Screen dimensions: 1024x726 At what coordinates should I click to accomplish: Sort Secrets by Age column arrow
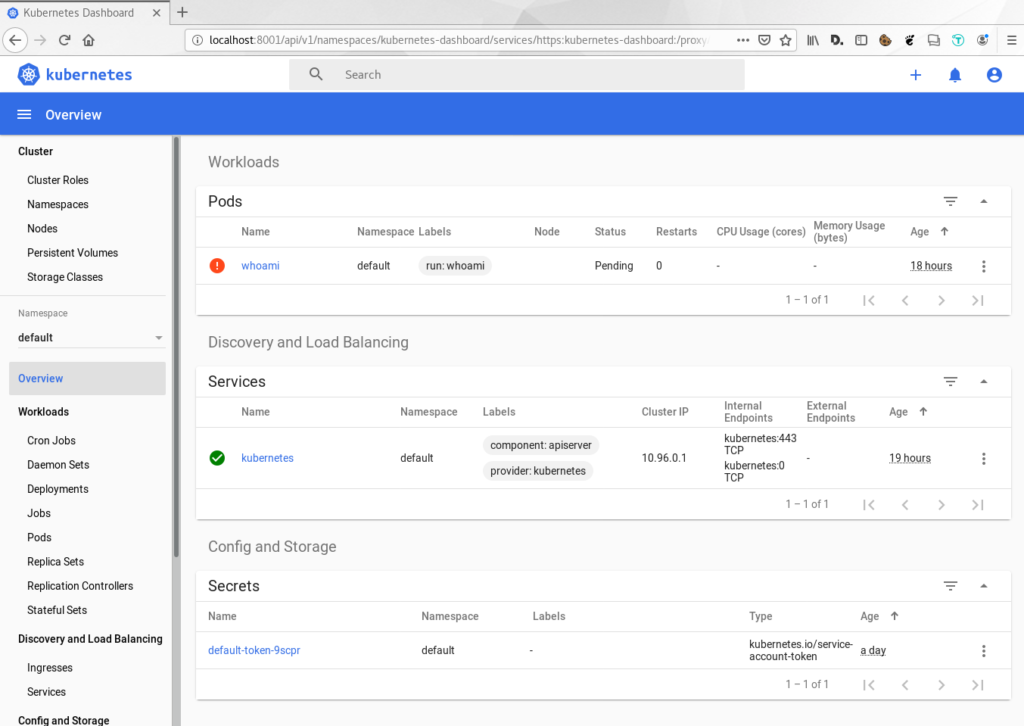tap(895, 616)
